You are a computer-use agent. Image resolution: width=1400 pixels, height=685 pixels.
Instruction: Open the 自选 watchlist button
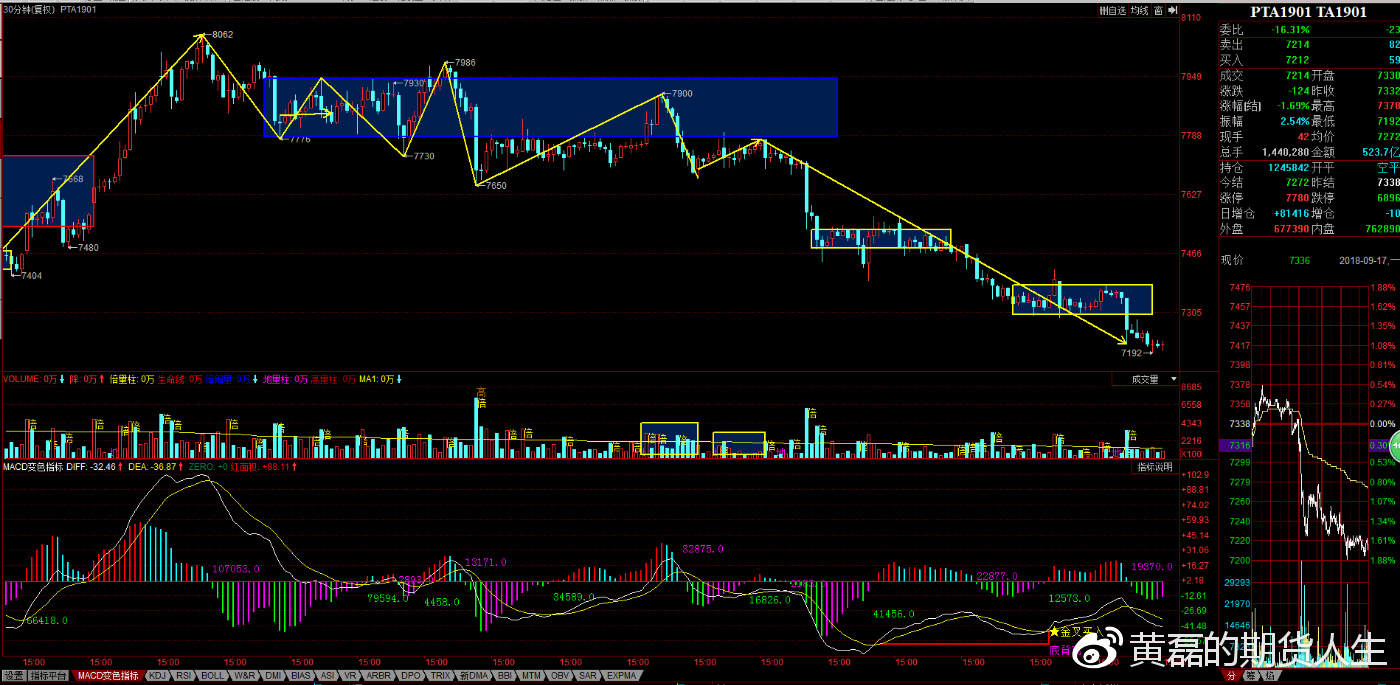pos(1112,10)
